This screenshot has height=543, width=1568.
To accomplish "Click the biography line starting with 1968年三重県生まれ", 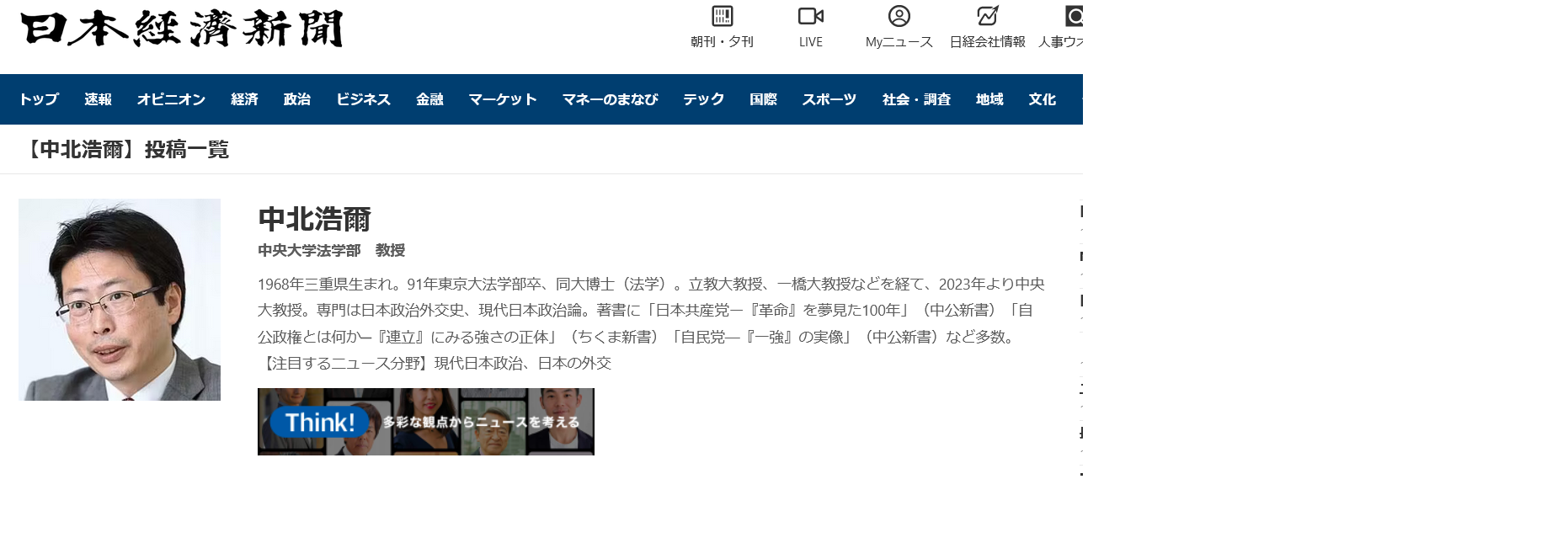I will [x=651, y=285].
